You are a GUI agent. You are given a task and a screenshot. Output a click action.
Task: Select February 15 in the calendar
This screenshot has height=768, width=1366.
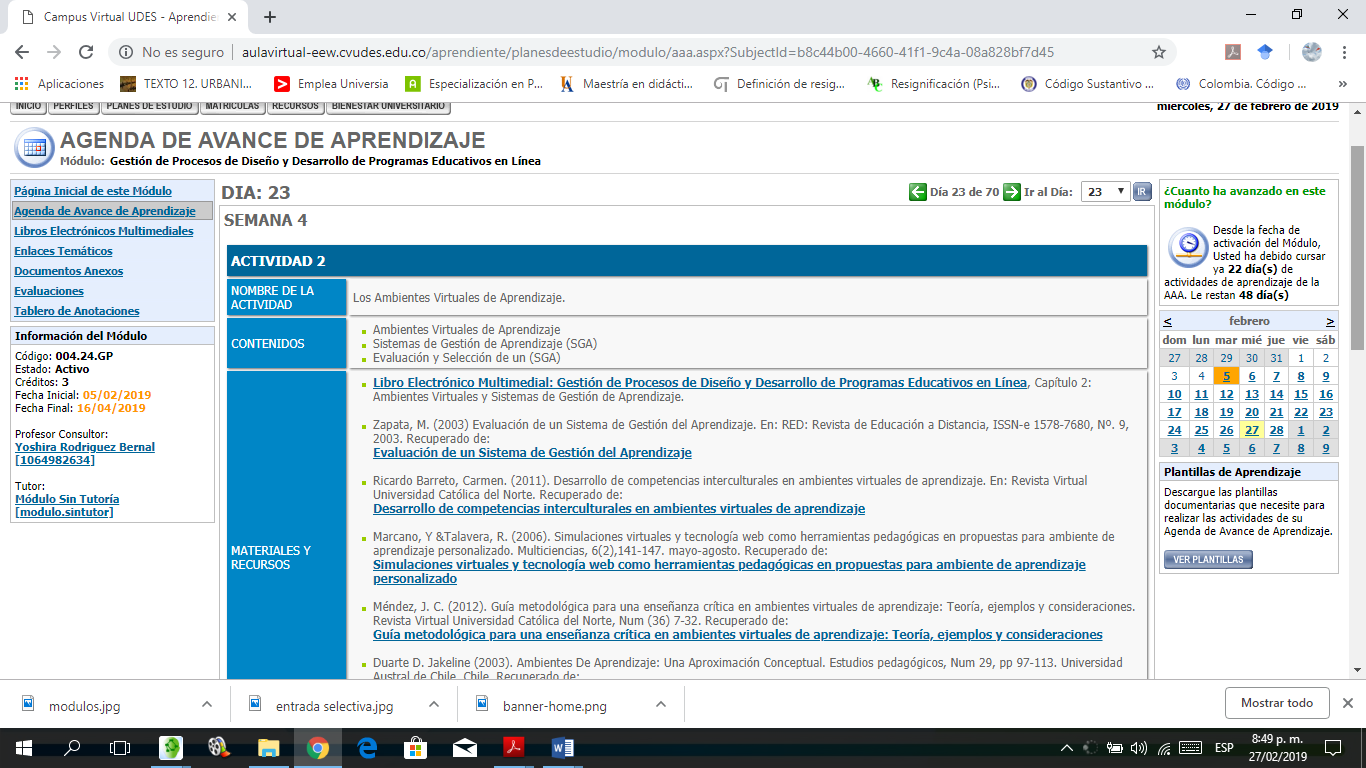1300,394
